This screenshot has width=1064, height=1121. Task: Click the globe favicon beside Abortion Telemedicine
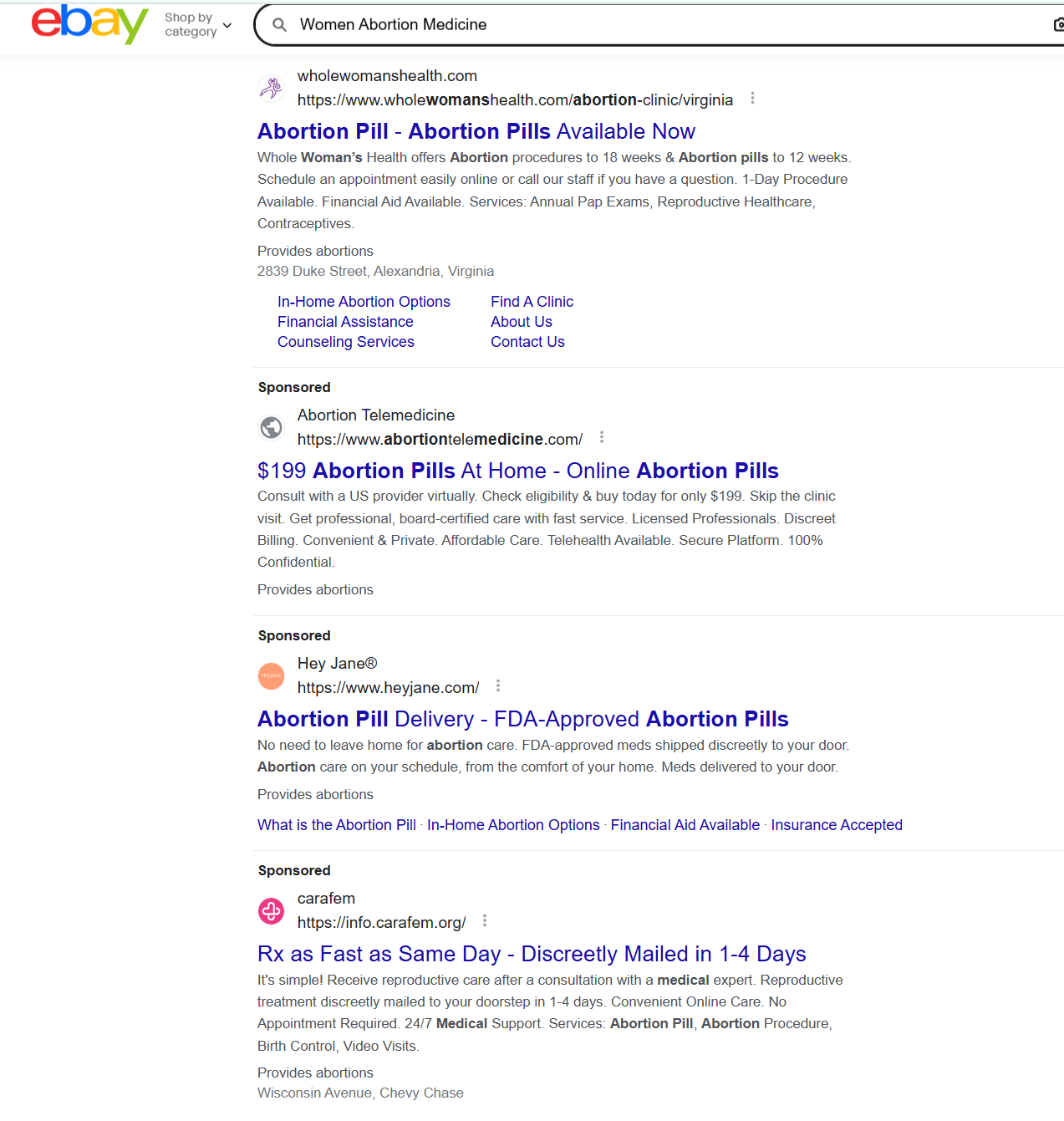pyautogui.click(x=271, y=427)
